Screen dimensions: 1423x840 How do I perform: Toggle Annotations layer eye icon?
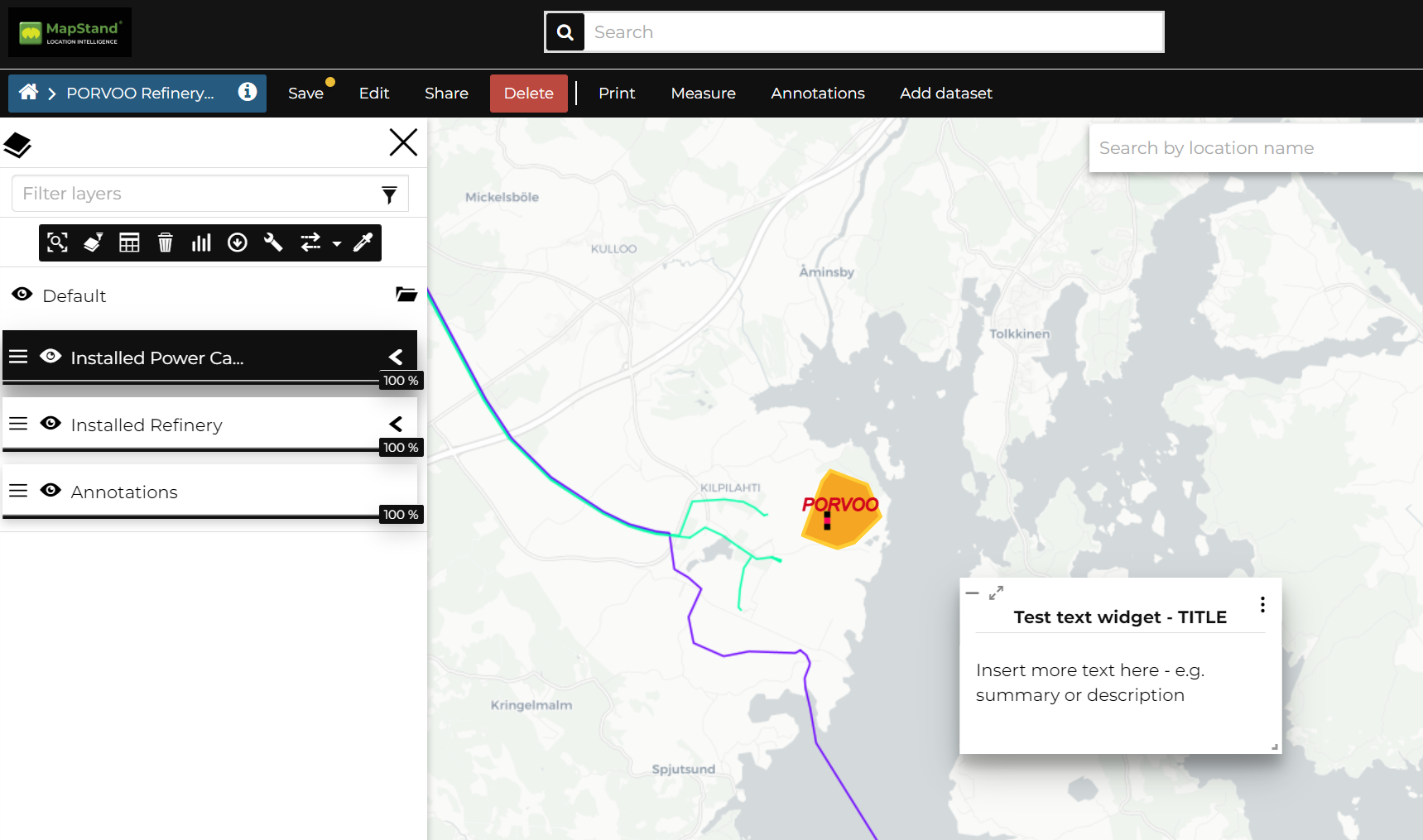coord(50,491)
